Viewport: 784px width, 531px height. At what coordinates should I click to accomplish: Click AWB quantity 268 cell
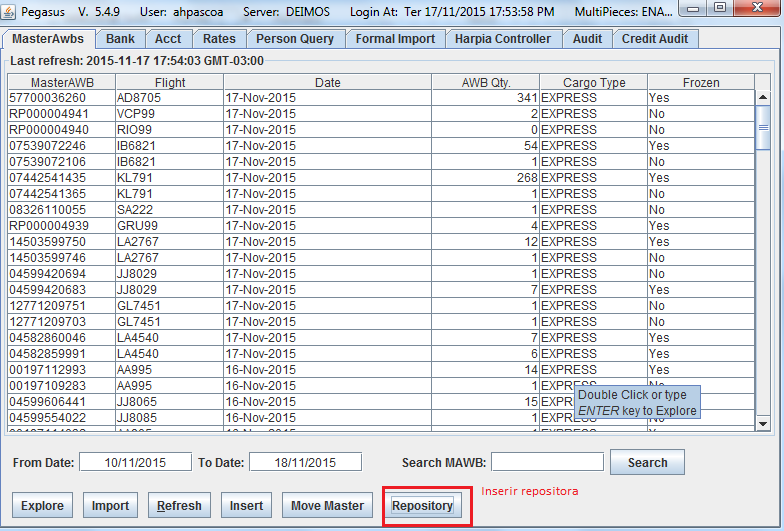tap(486, 178)
